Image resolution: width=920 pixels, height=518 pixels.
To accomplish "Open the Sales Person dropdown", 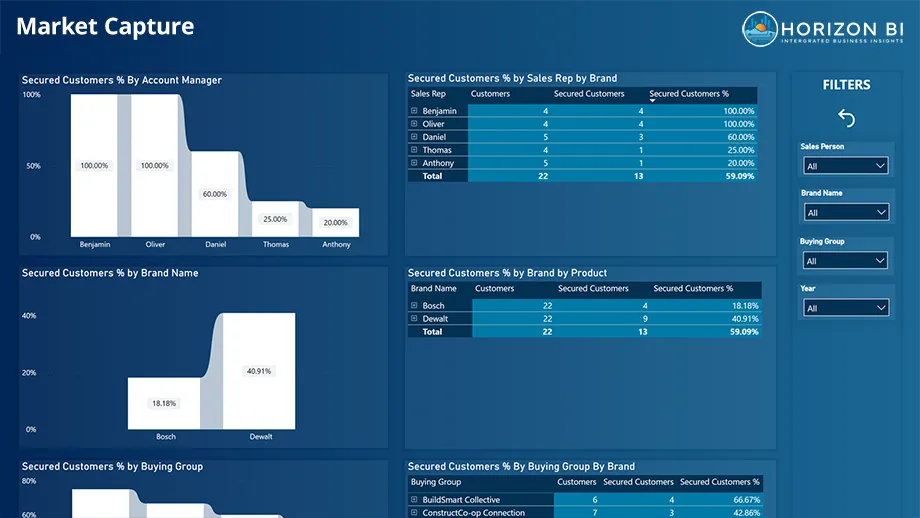I will [845, 166].
